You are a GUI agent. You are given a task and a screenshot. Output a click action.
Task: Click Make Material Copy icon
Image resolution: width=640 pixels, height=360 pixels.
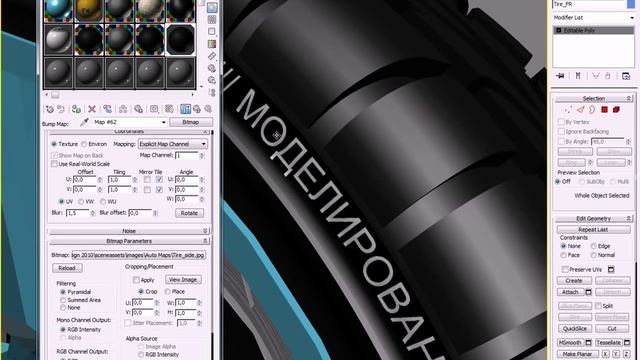(107, 109)
